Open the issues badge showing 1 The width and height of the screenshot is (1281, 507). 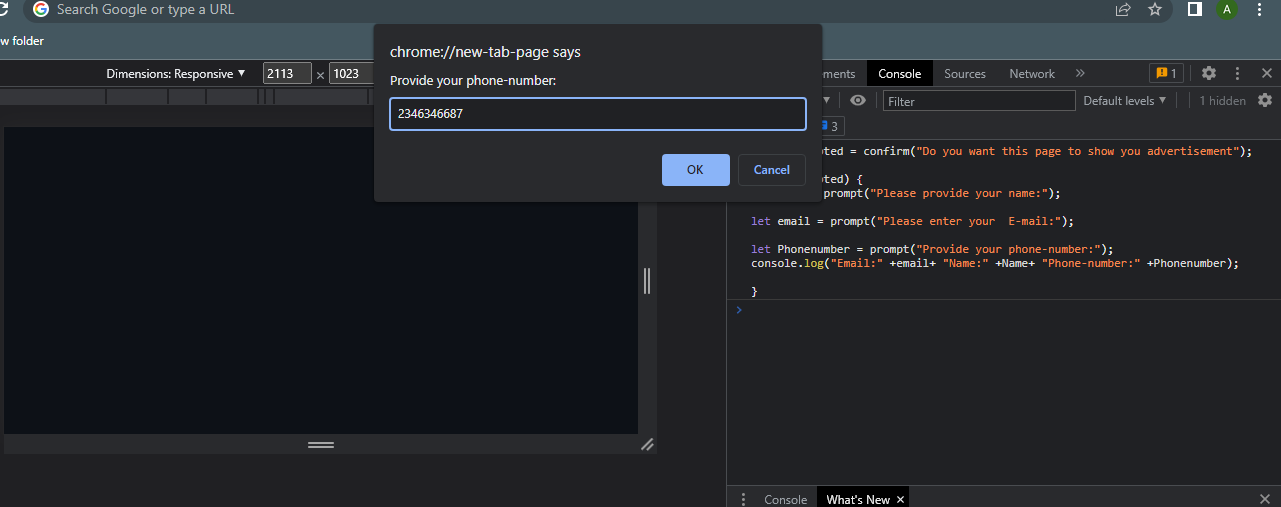pos(1167,74)
